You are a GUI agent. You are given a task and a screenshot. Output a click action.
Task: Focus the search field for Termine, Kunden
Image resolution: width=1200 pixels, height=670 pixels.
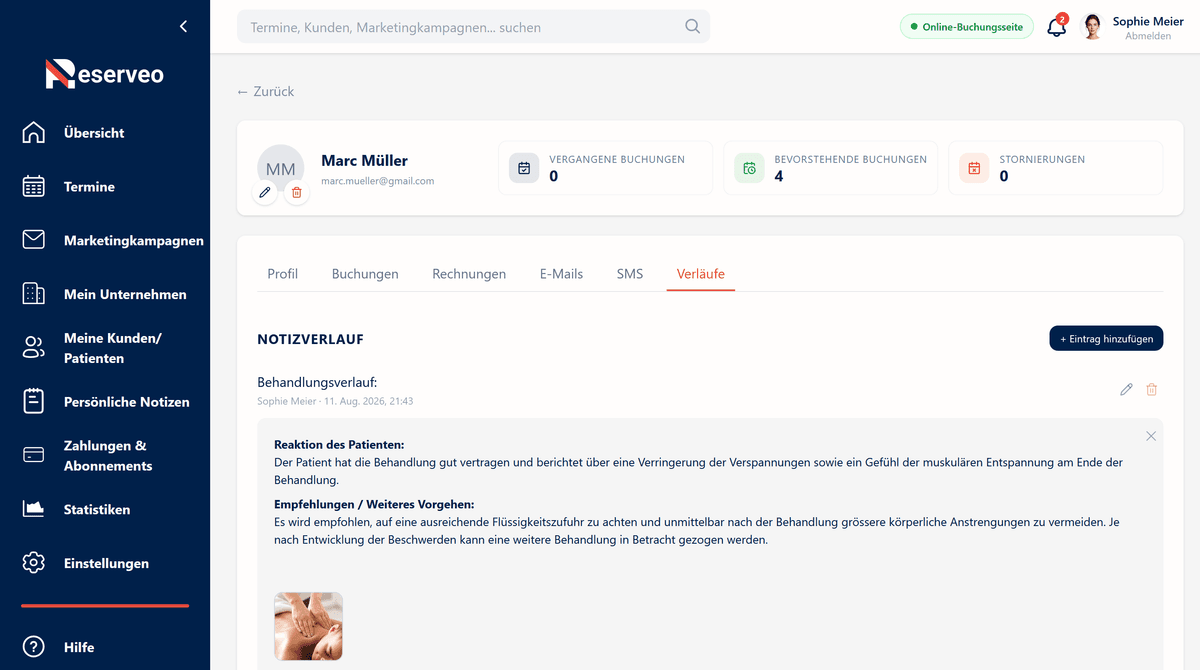tap(473, 27)
